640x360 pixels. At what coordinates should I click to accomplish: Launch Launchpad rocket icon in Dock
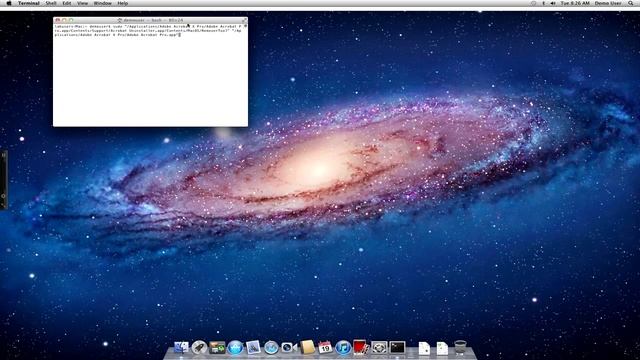199,347
